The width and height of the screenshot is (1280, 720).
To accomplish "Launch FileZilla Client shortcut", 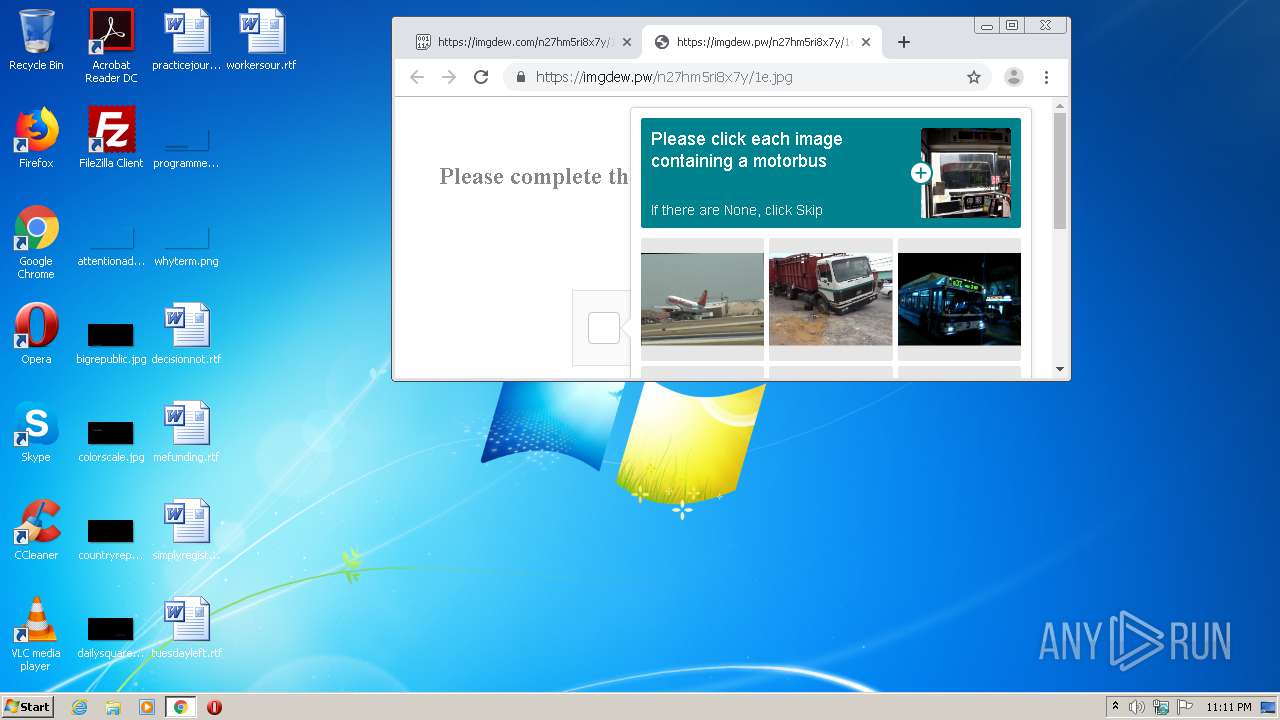I will click(111, 138).
